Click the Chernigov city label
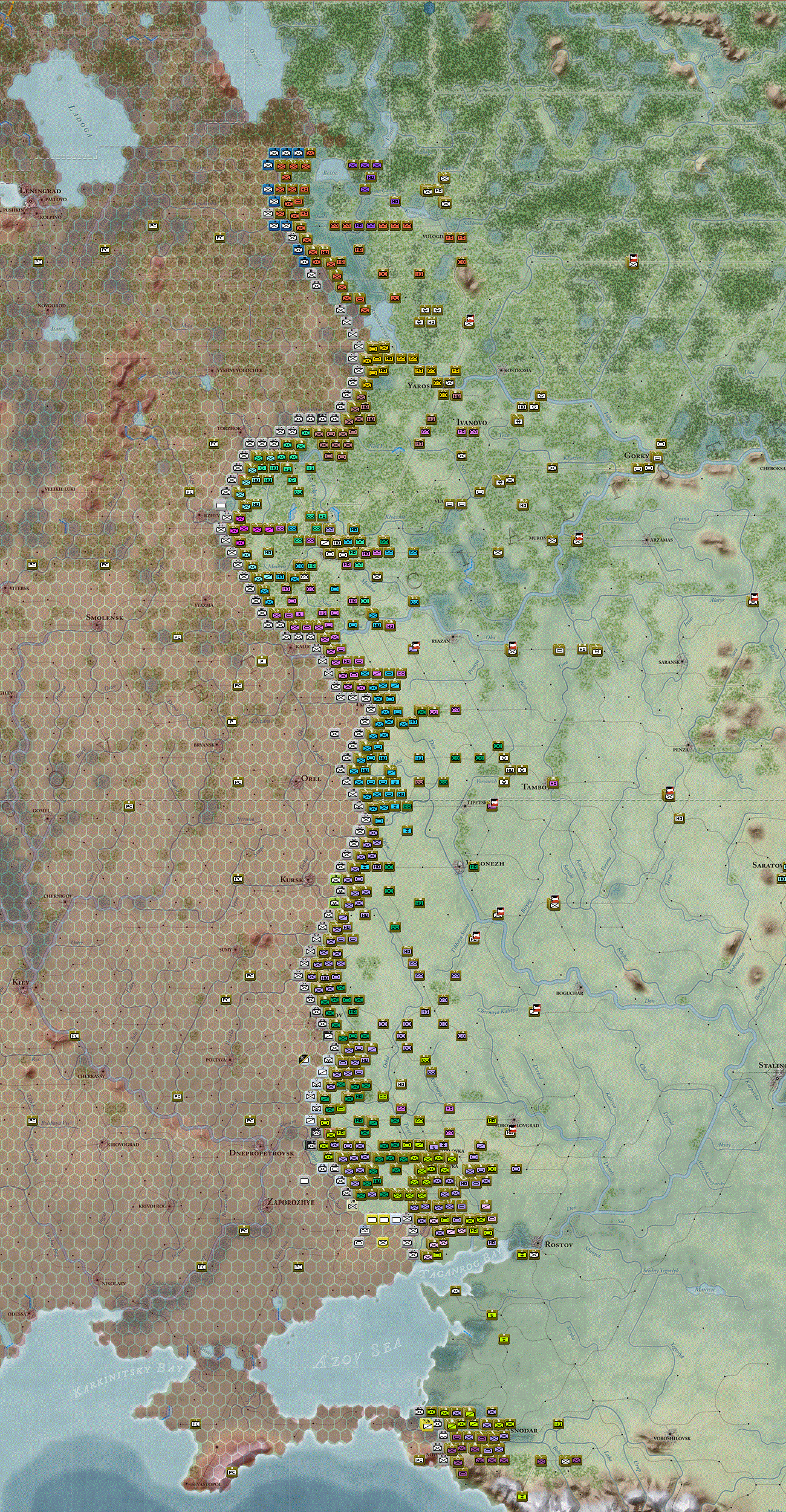Viewport: 786px width, 1512px height. click(x=58, y=896)
